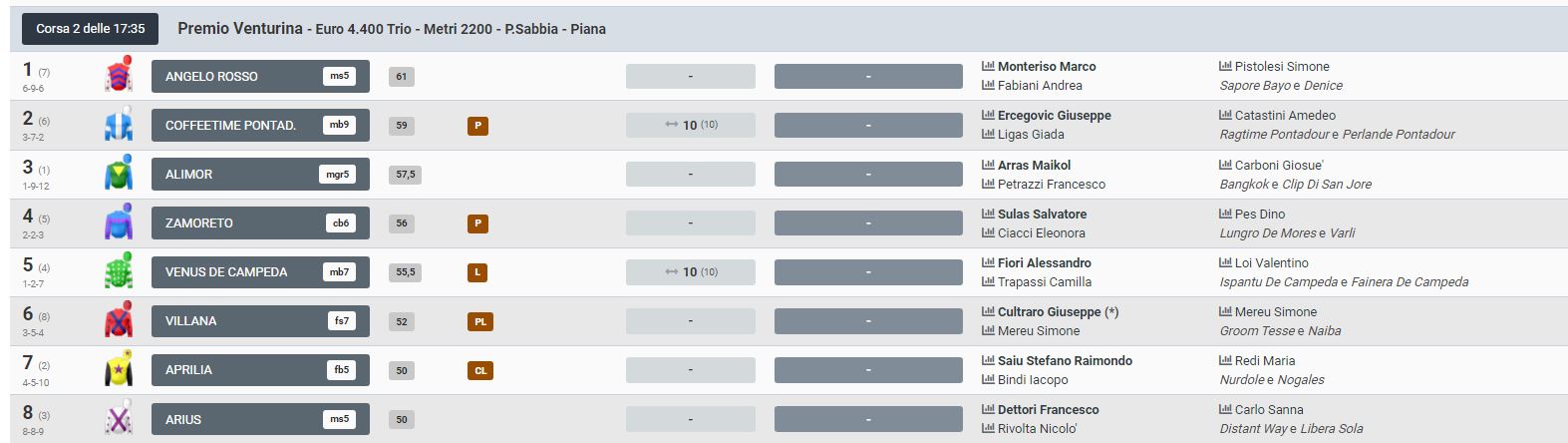Click Alimor's green-yellow jockey silks icon

(119, 174)
